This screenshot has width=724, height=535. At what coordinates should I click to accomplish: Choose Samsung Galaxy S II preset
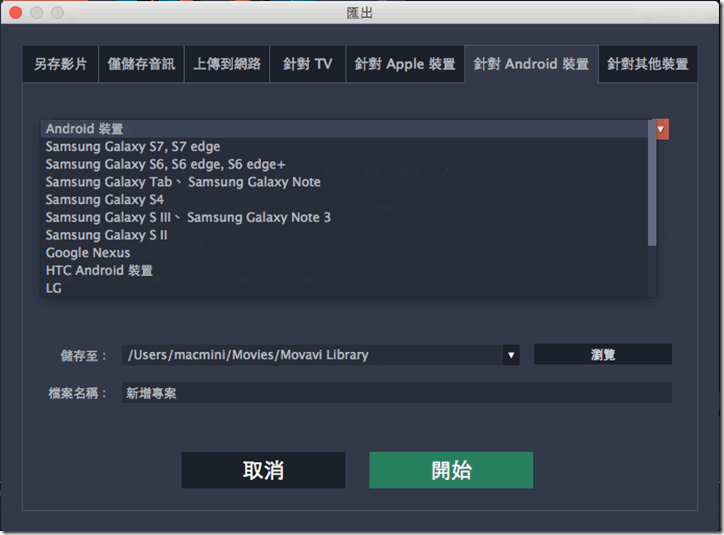(344, 235)
